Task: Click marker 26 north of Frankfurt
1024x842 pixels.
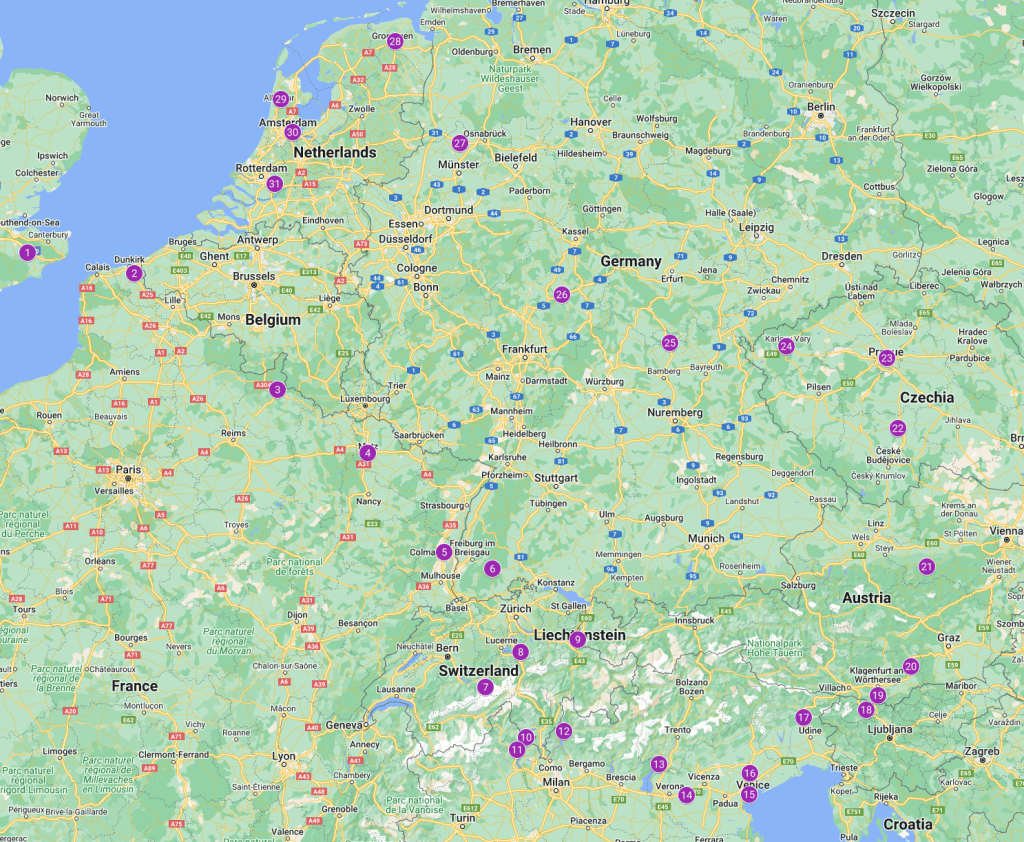Action: click(562, 294)
